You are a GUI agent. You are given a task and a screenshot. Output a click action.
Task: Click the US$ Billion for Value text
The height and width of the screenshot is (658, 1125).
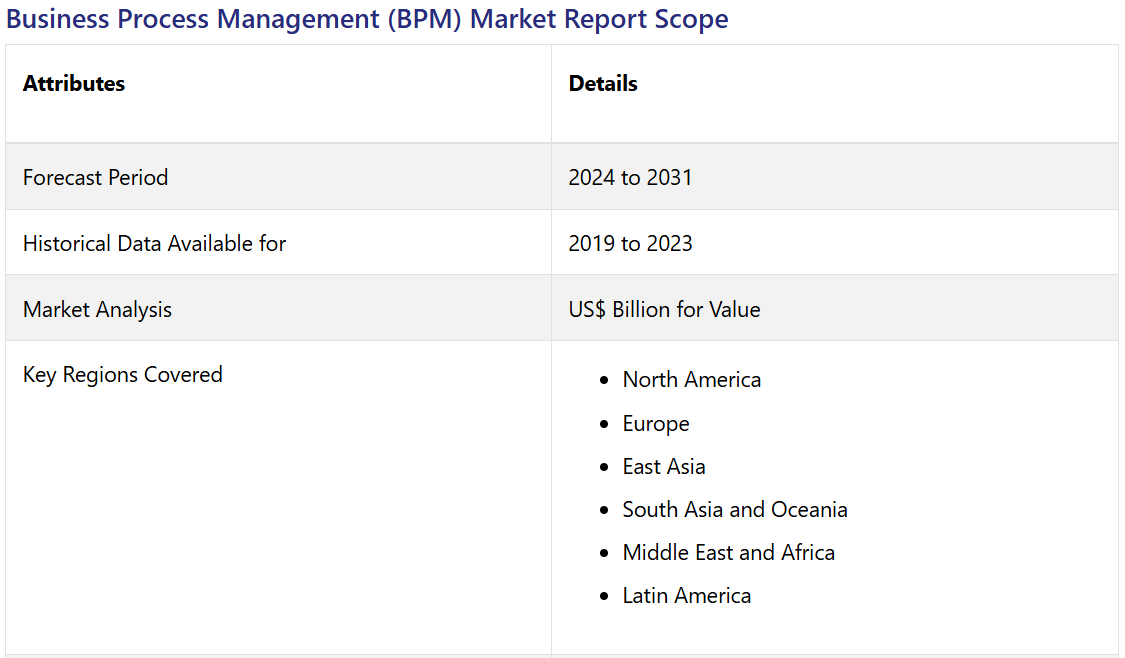coord(664,310)
